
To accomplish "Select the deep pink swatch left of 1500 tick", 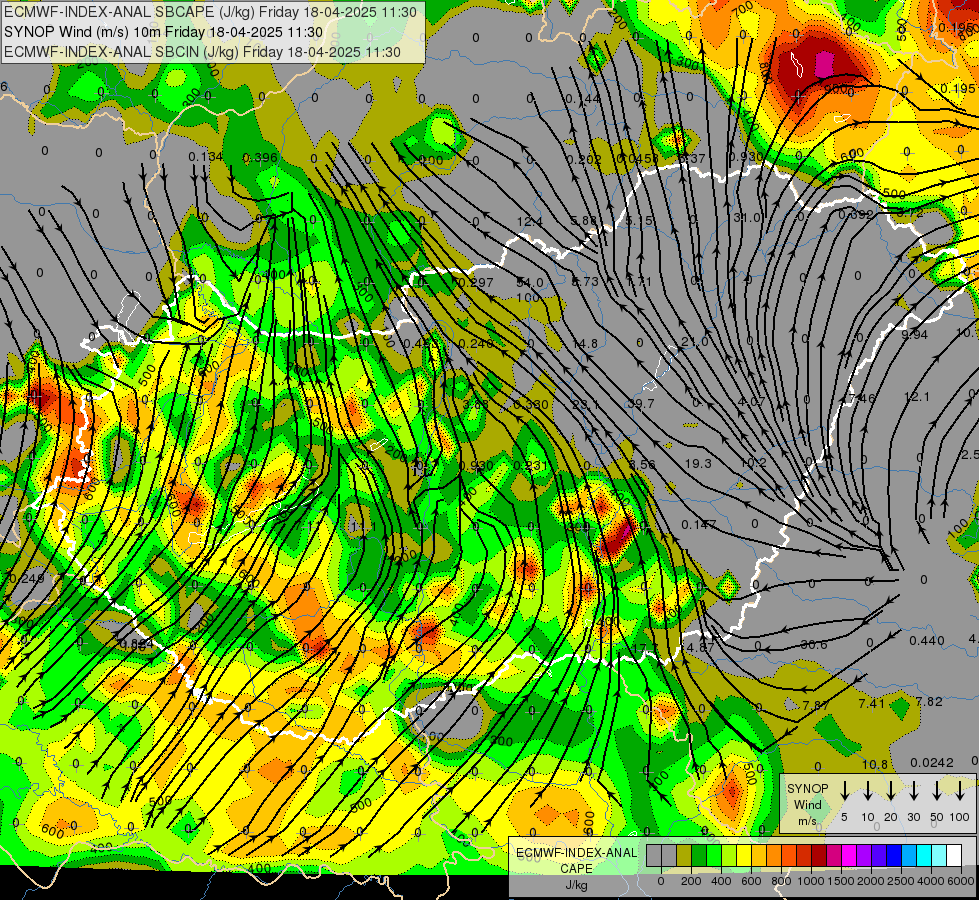I will coord(835,855).
